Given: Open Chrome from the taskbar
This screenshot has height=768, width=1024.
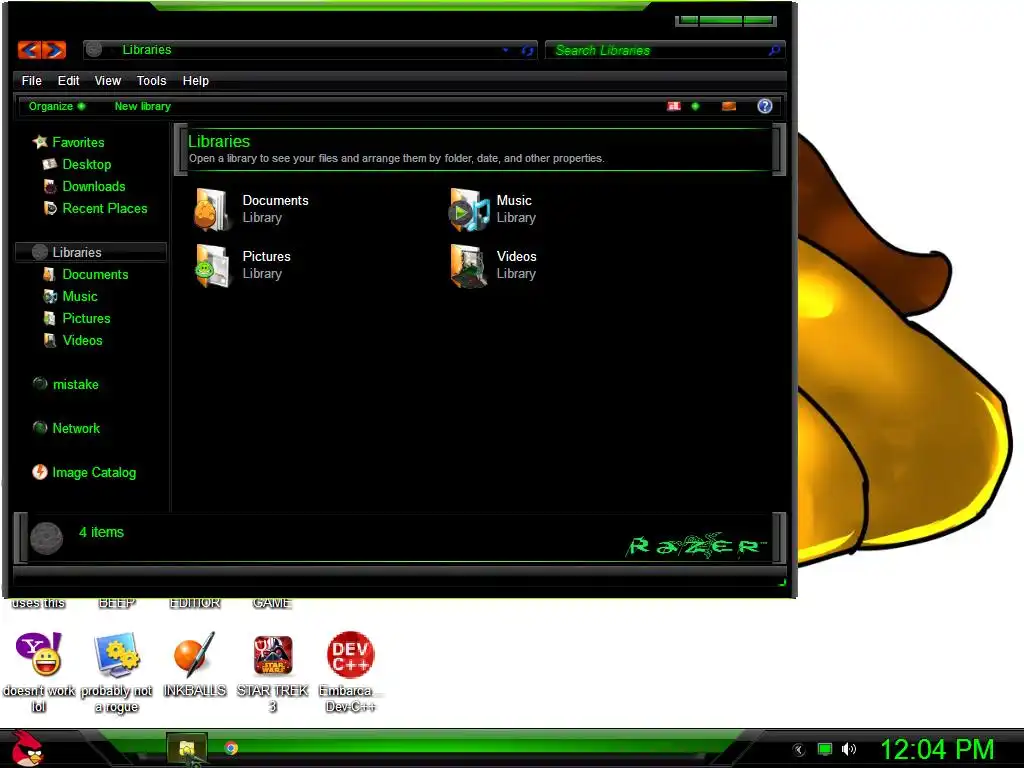Looking at the screenshot, I should (231, 748).
